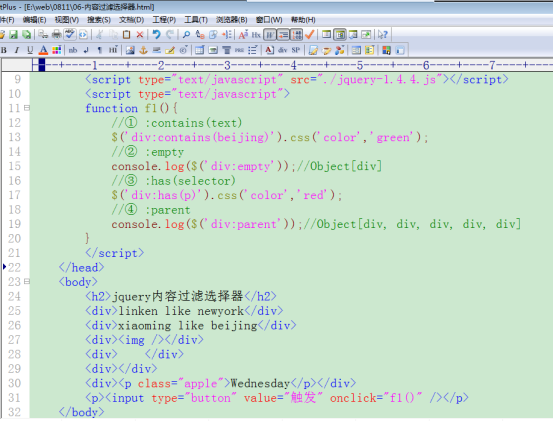
Task: Click the orange checkmark icon
Action: [x=310, y=34]
